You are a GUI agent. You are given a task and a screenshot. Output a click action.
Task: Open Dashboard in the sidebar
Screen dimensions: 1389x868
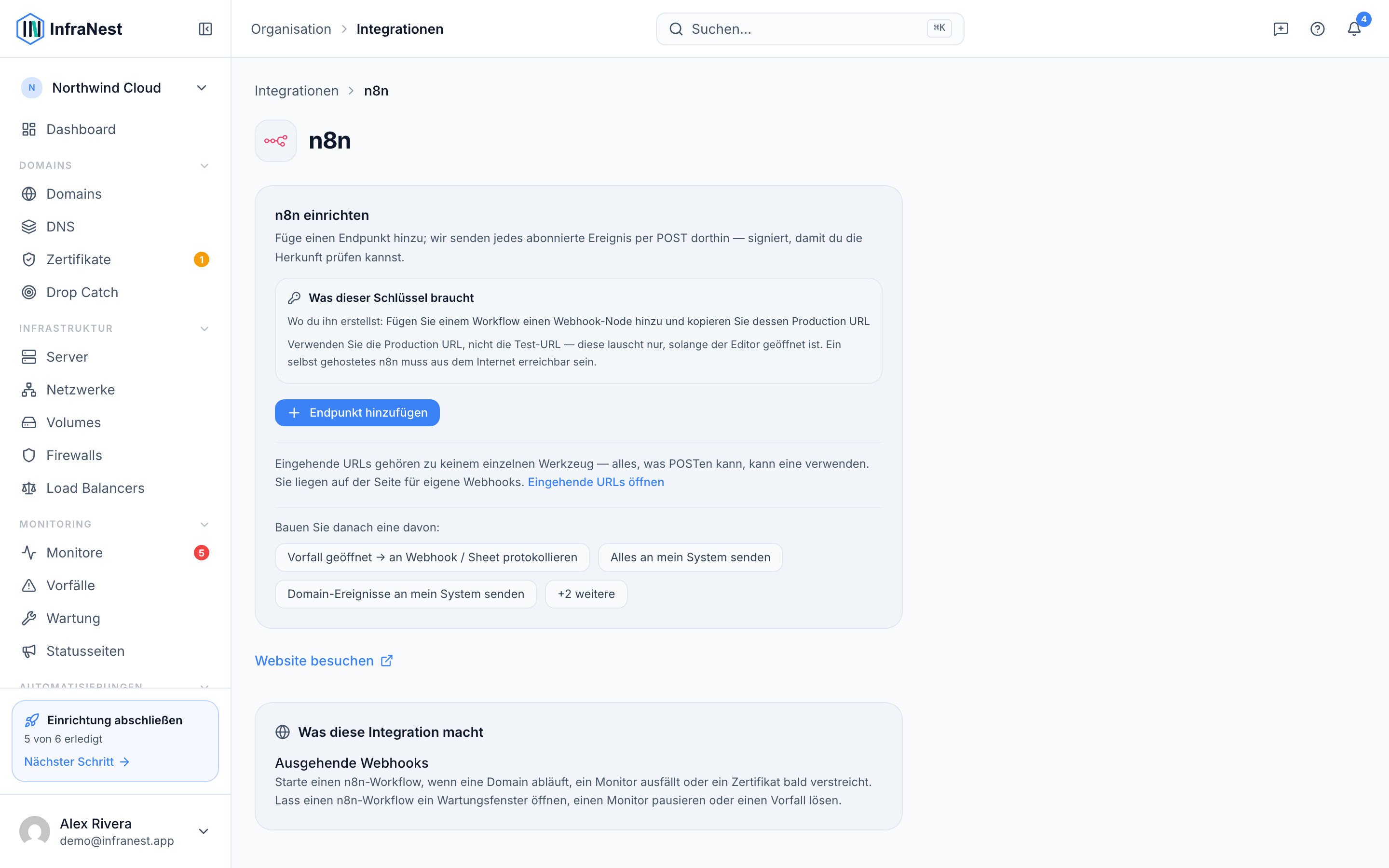115,129
